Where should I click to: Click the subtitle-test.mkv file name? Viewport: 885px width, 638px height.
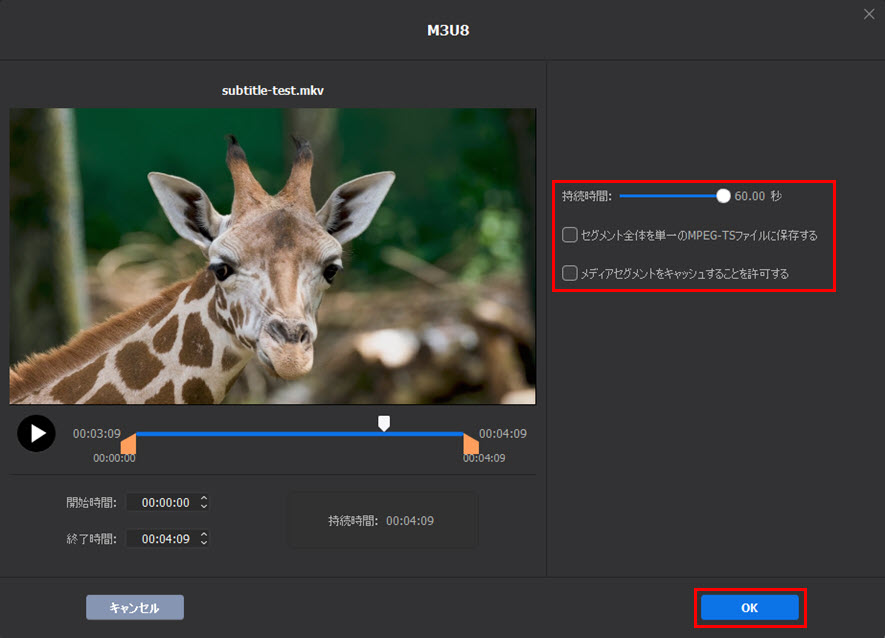click(273, 90)
